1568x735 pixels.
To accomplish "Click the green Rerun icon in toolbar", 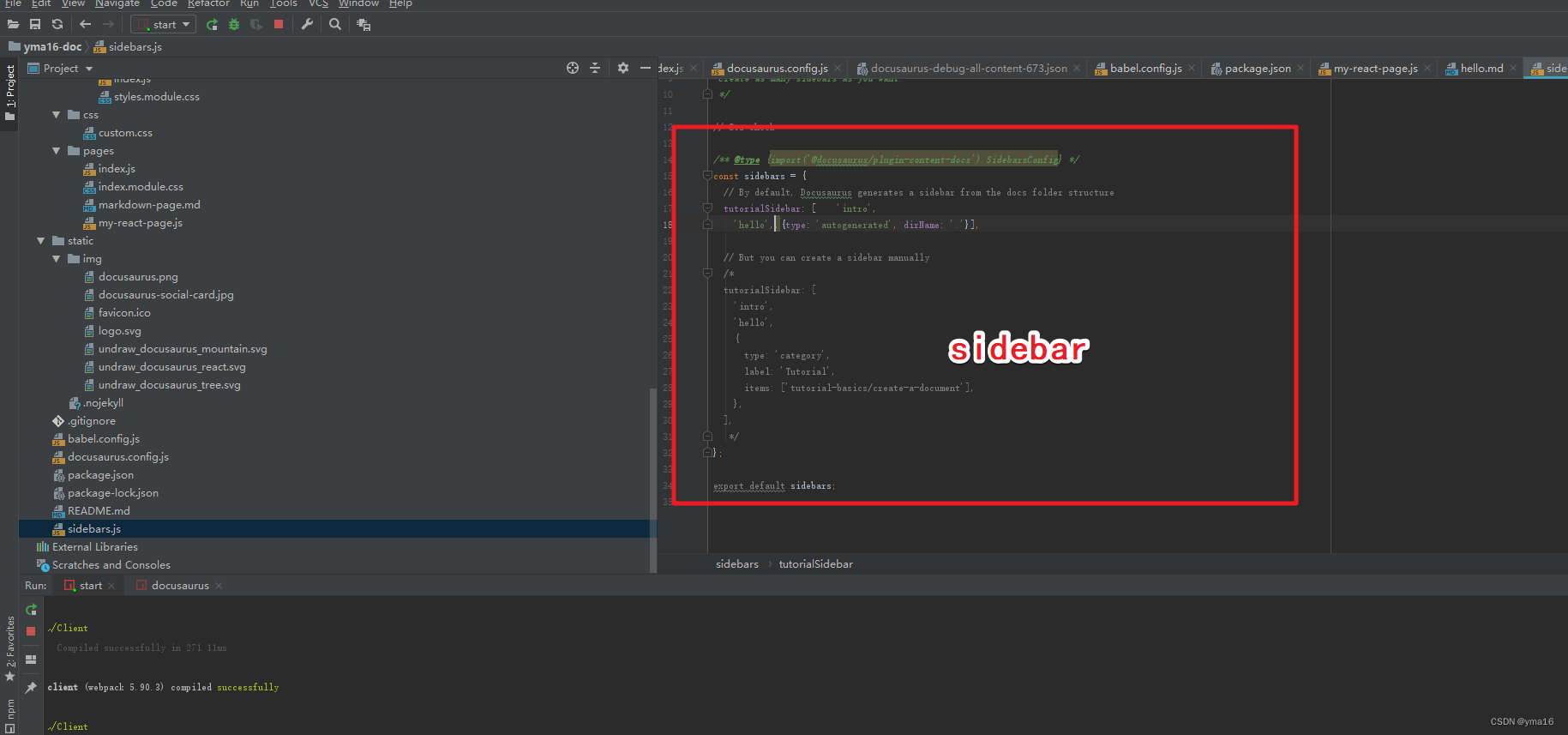I will [x=212, y=24].
